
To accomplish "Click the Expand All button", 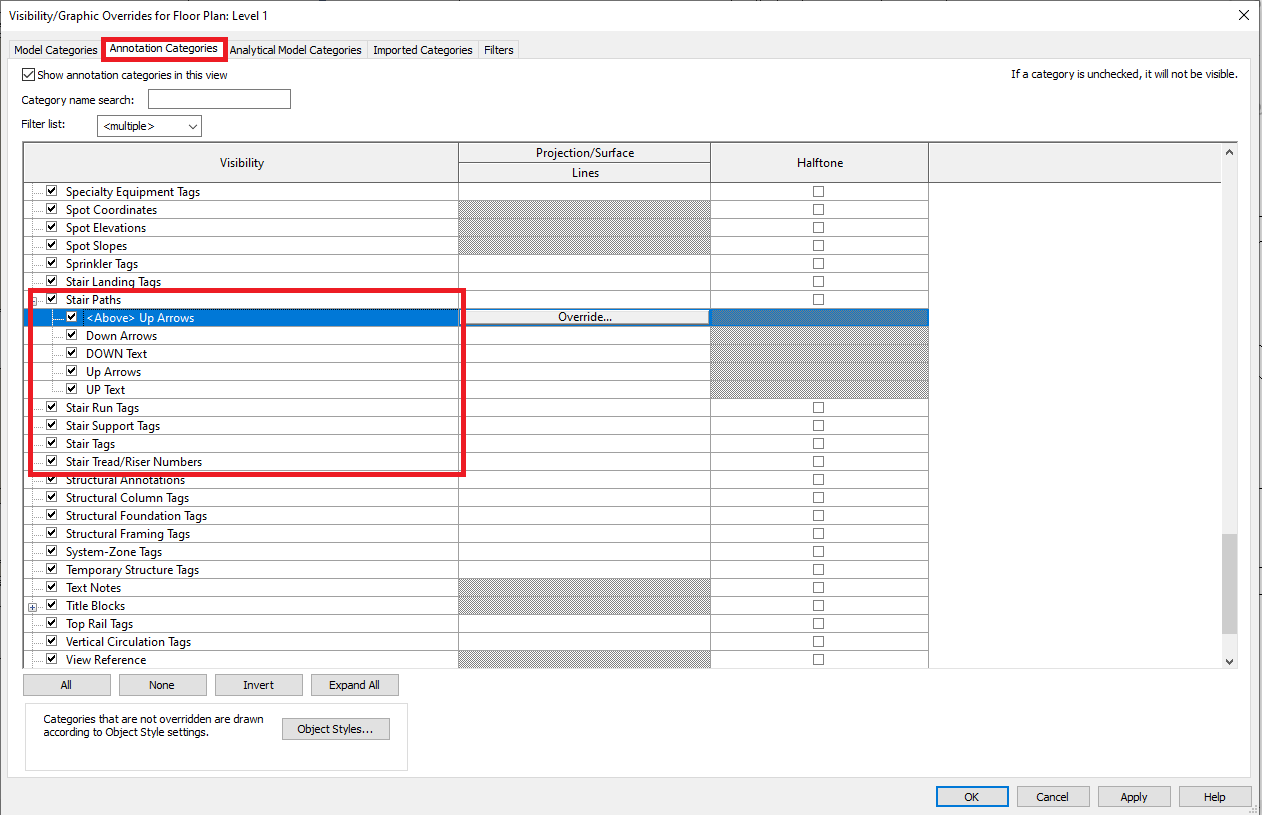I will (x=354, y=684).
